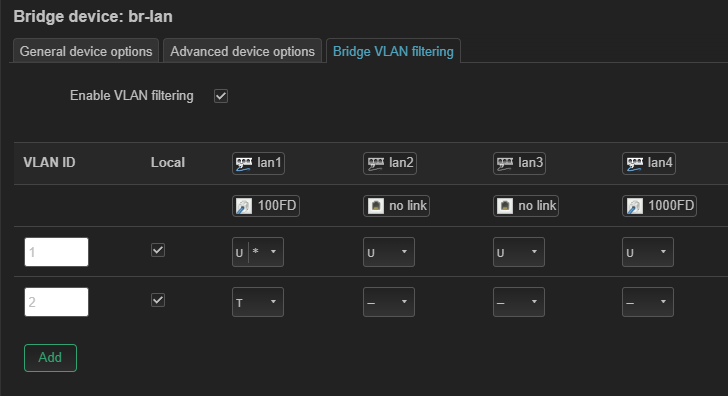The width and height of the screenshot is (728, 396).
Task: Click the 100FD speed text
Action: point(277,206)
